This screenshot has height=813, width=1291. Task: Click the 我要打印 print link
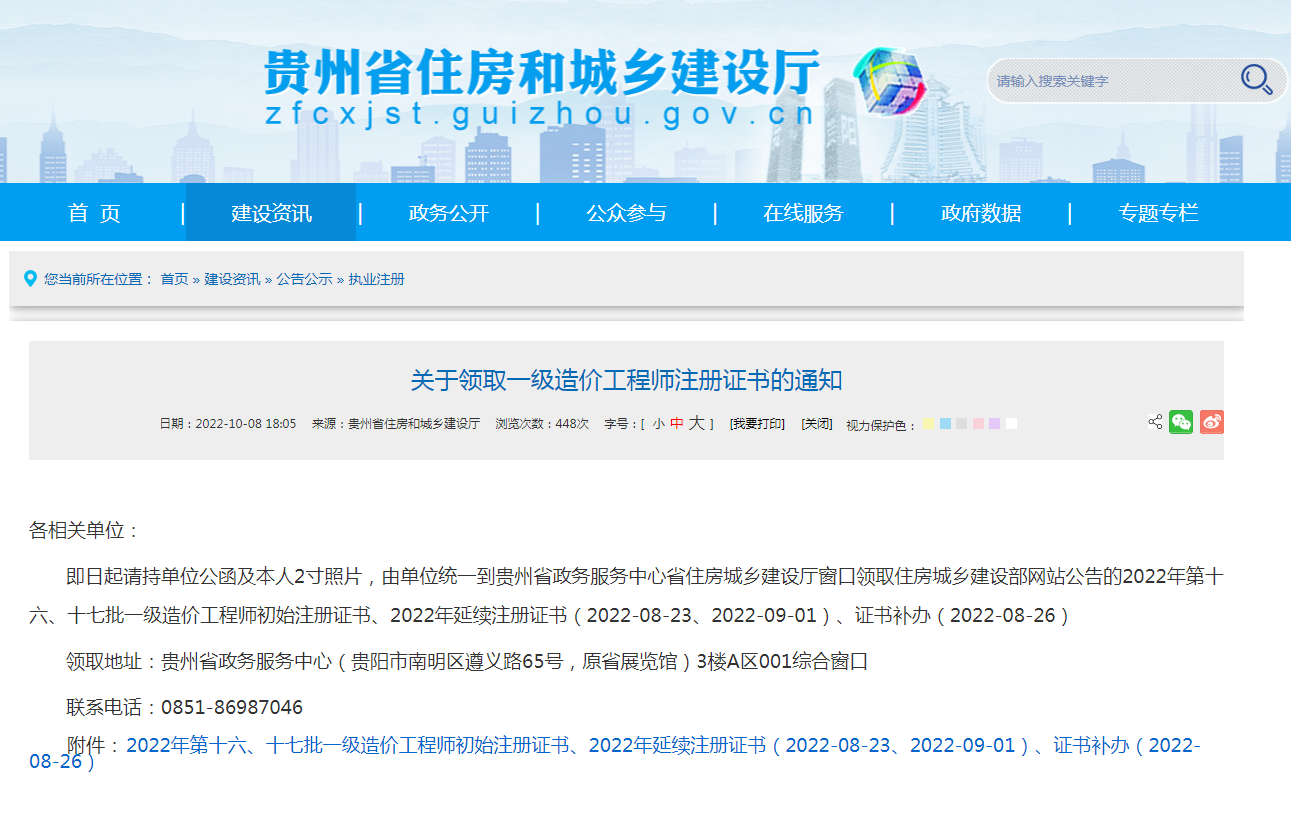(x=757, y=424)
